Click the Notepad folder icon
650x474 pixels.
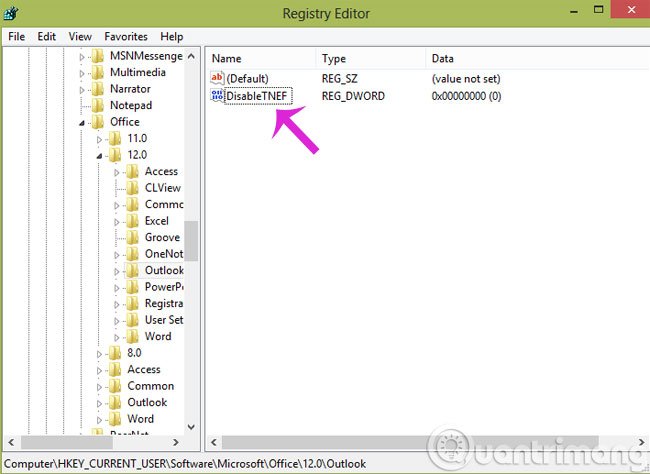[97, 105]
